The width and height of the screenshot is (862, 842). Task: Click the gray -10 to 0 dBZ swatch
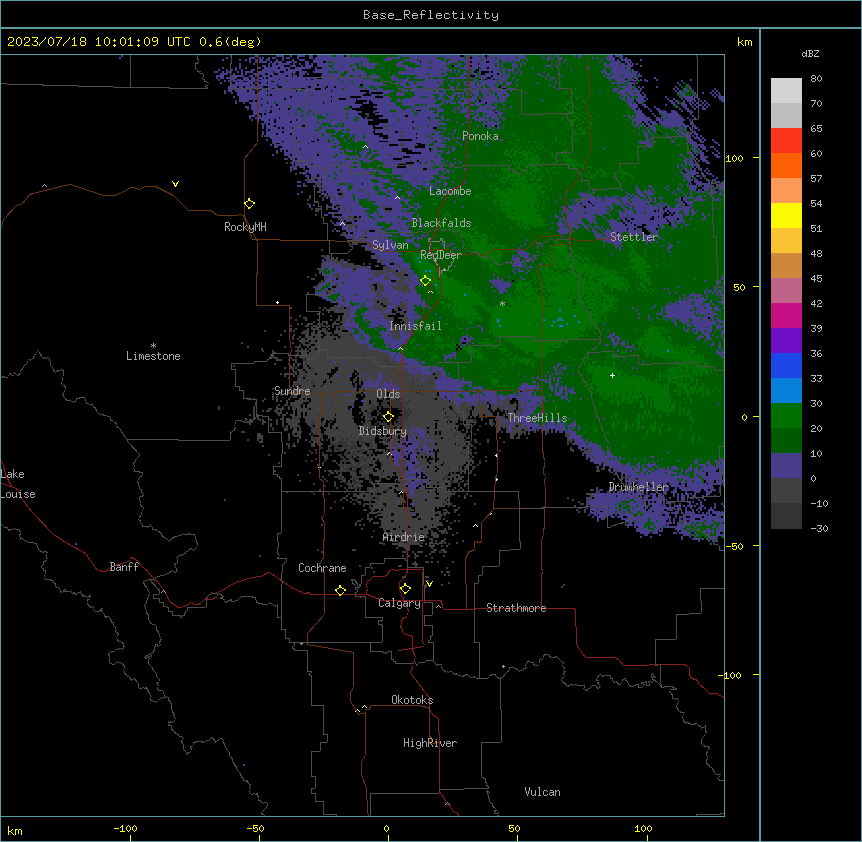[786, 491]
